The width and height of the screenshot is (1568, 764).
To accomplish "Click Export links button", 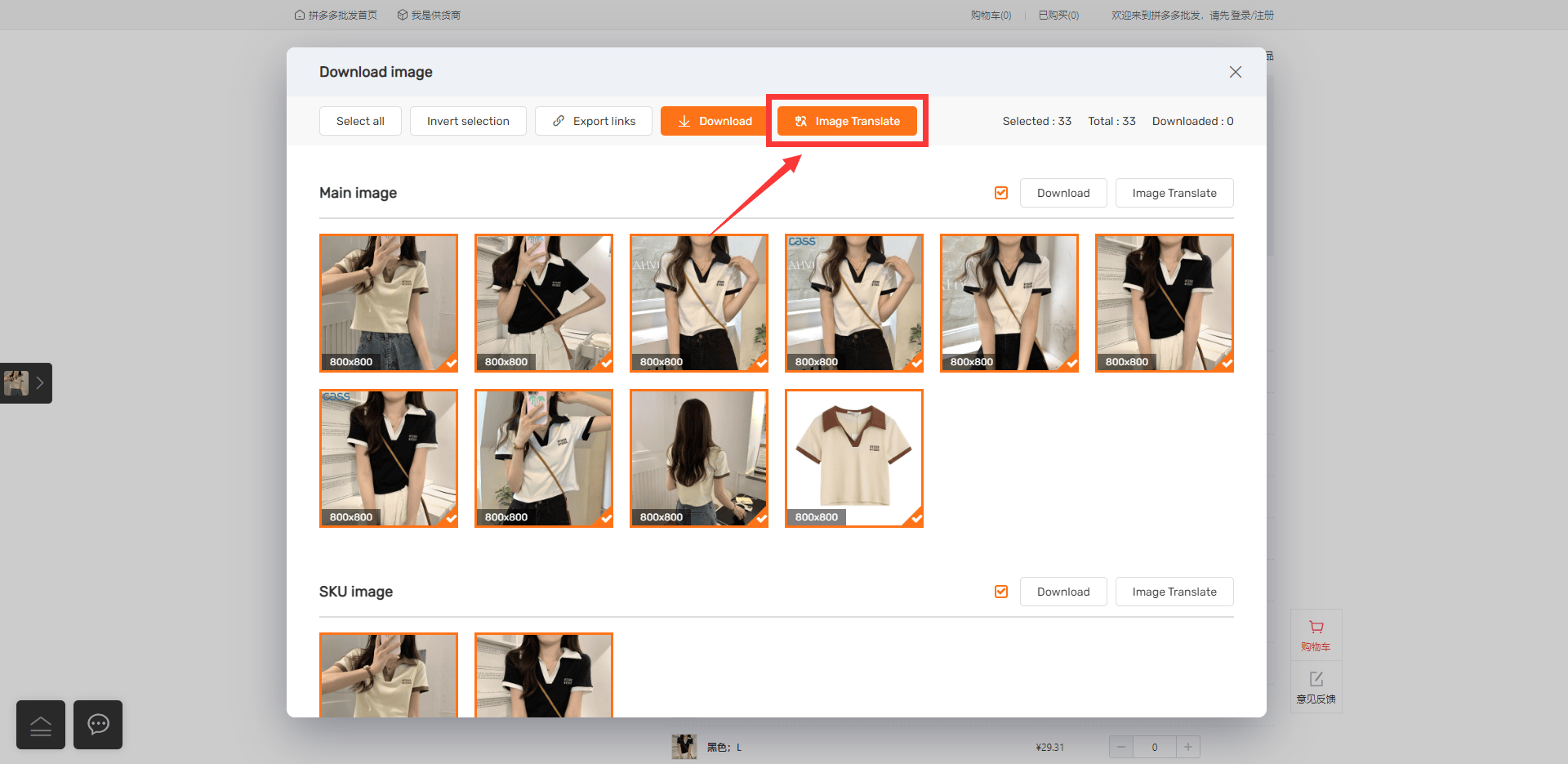I will [x=594, y=121].
